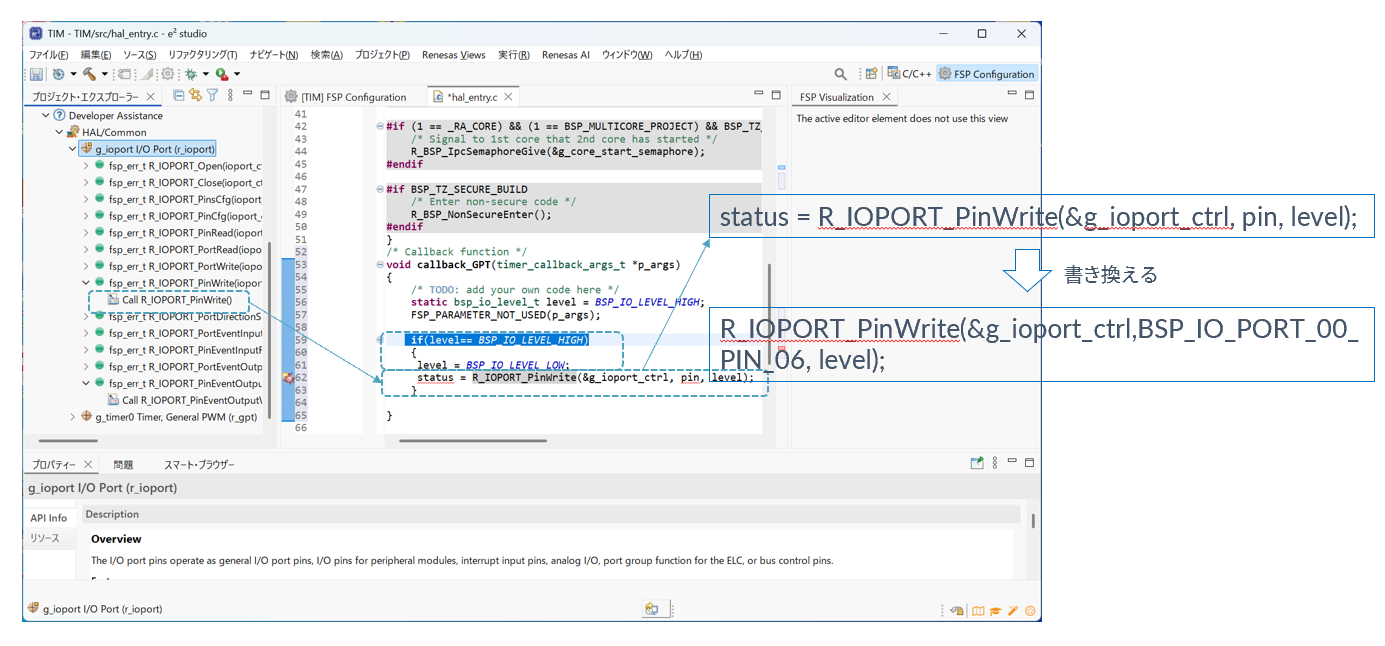Viewport: 1385px width, 646px height.
Task: Click the magnifier Search icon
Action: pos(841,74)
